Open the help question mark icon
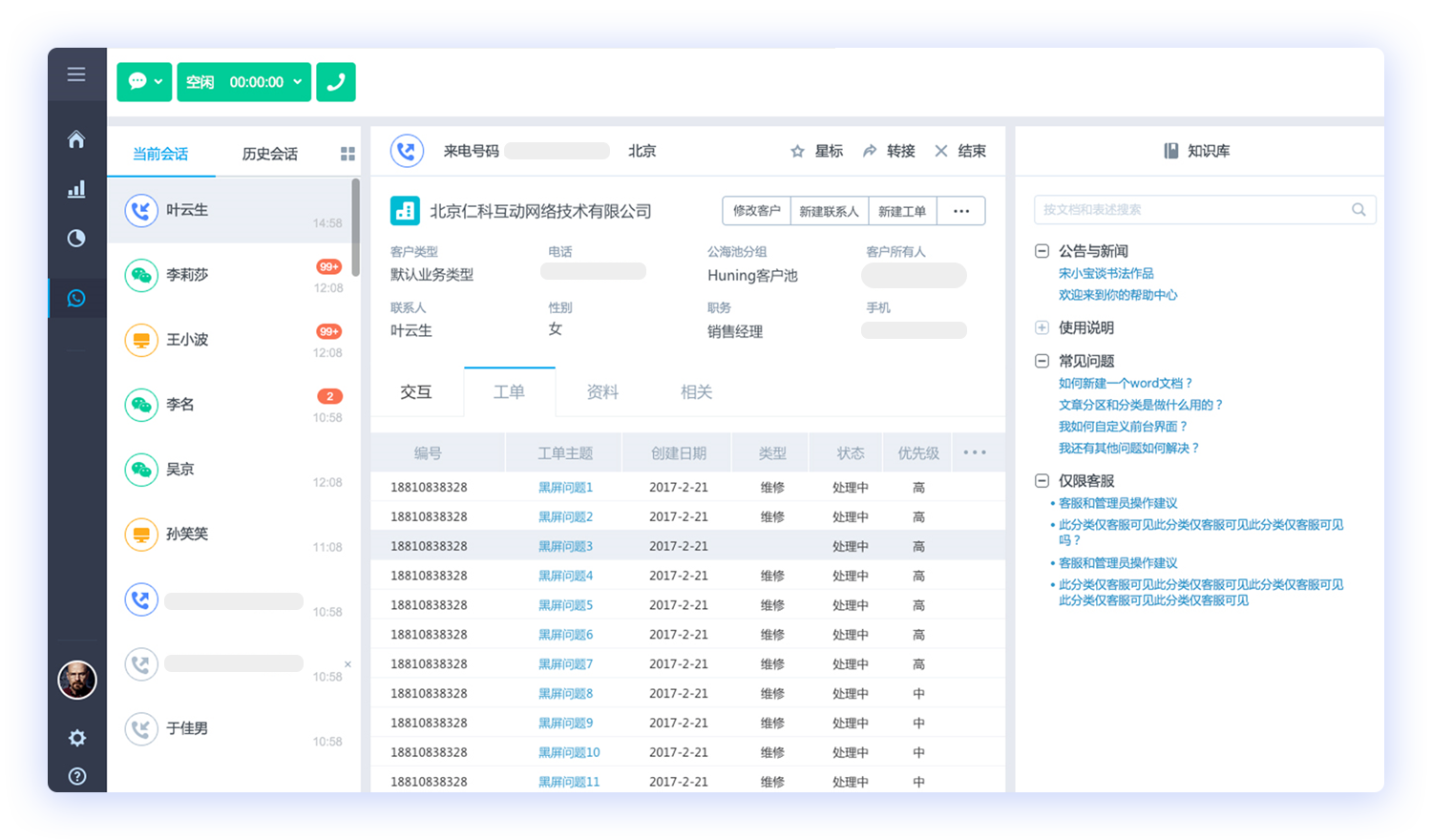 tap(77, 776)
